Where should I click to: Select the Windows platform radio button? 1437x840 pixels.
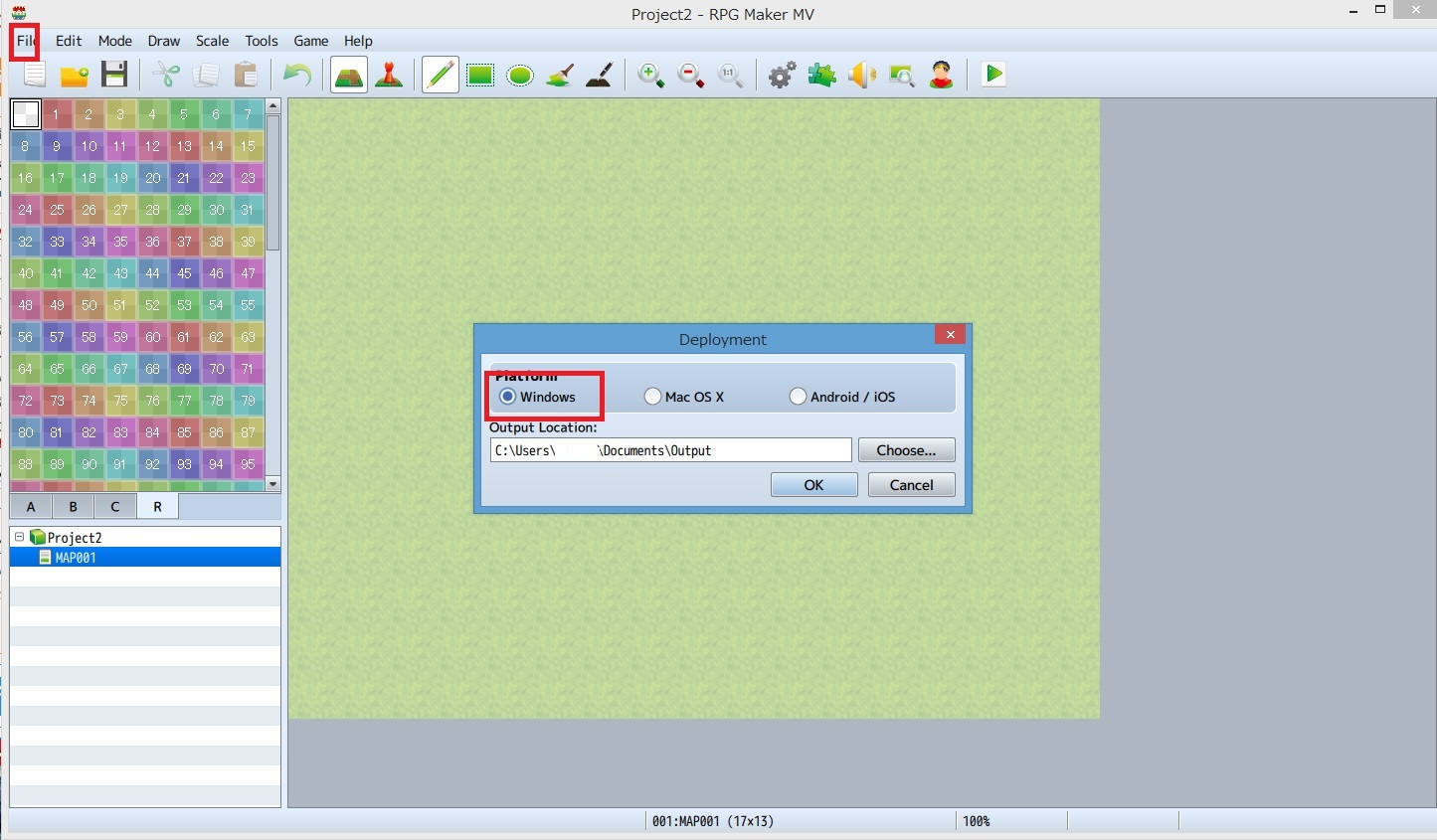coord(507,396)
